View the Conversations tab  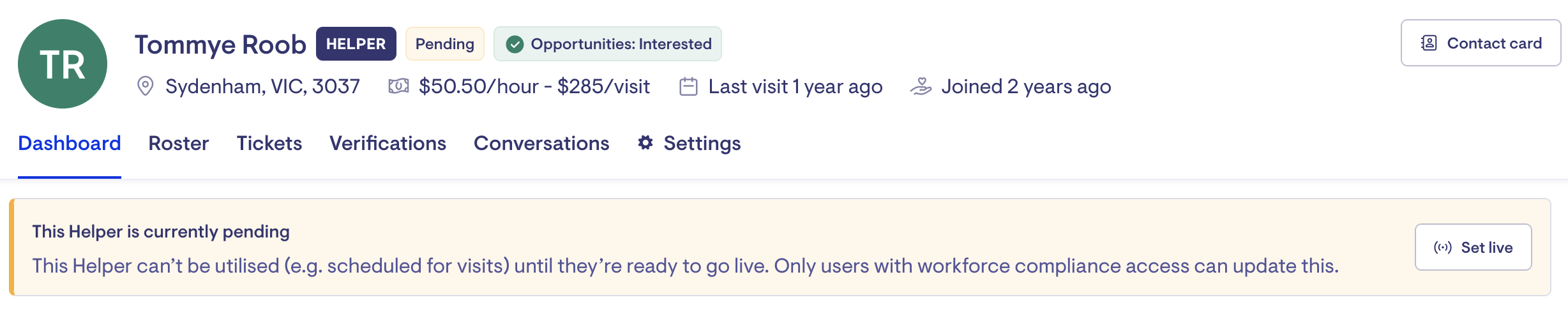click(x=541, y=143)
